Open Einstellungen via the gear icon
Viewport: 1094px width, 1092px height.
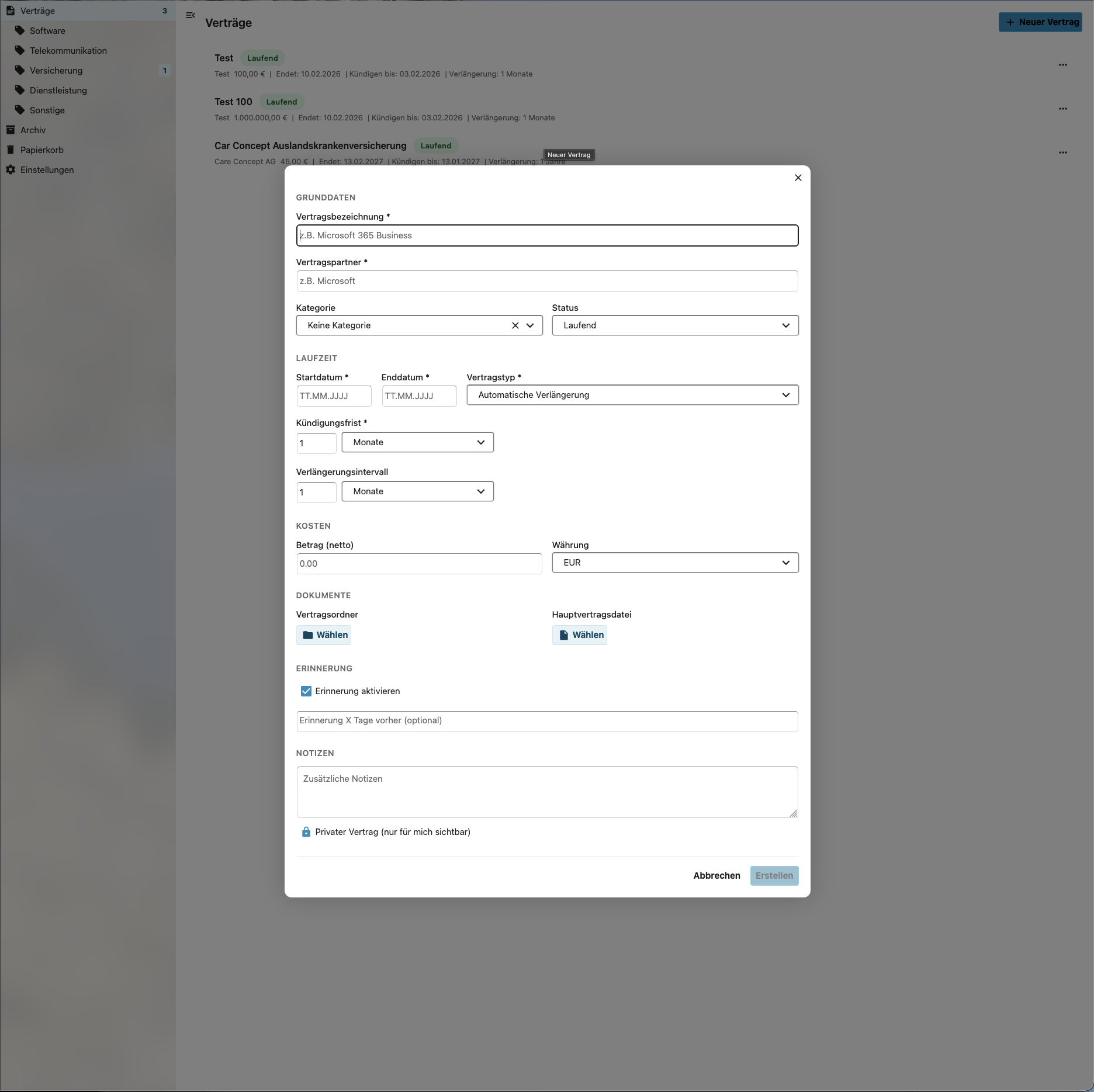[12, 169]
